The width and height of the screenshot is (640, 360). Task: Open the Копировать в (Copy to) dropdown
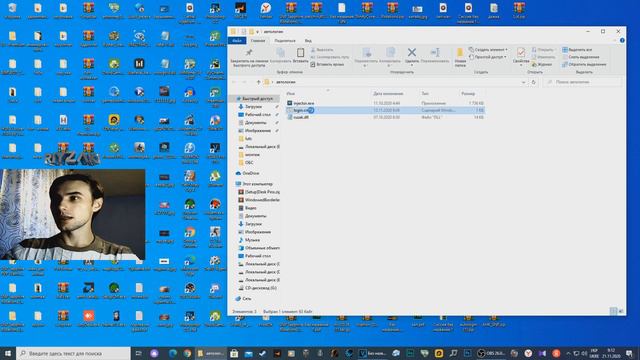tap(389, 56)
